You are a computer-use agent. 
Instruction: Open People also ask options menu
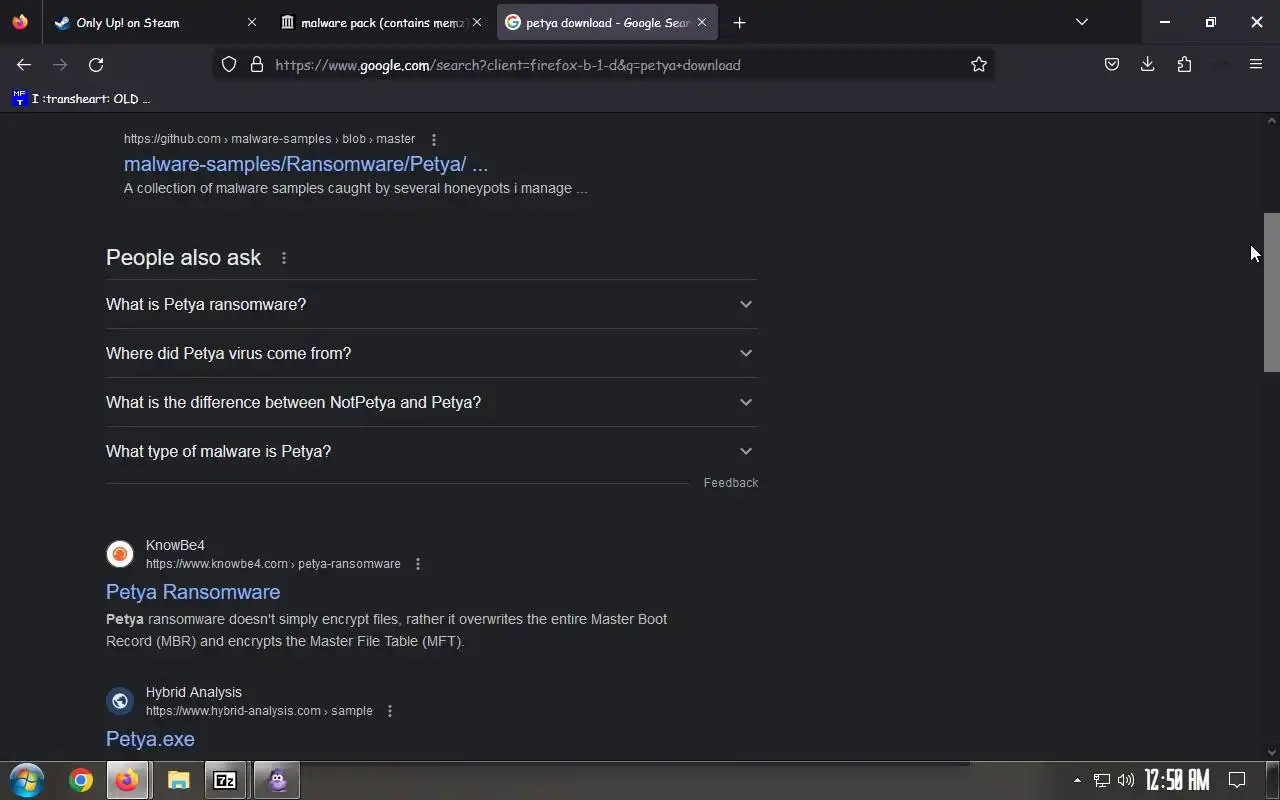284,258
